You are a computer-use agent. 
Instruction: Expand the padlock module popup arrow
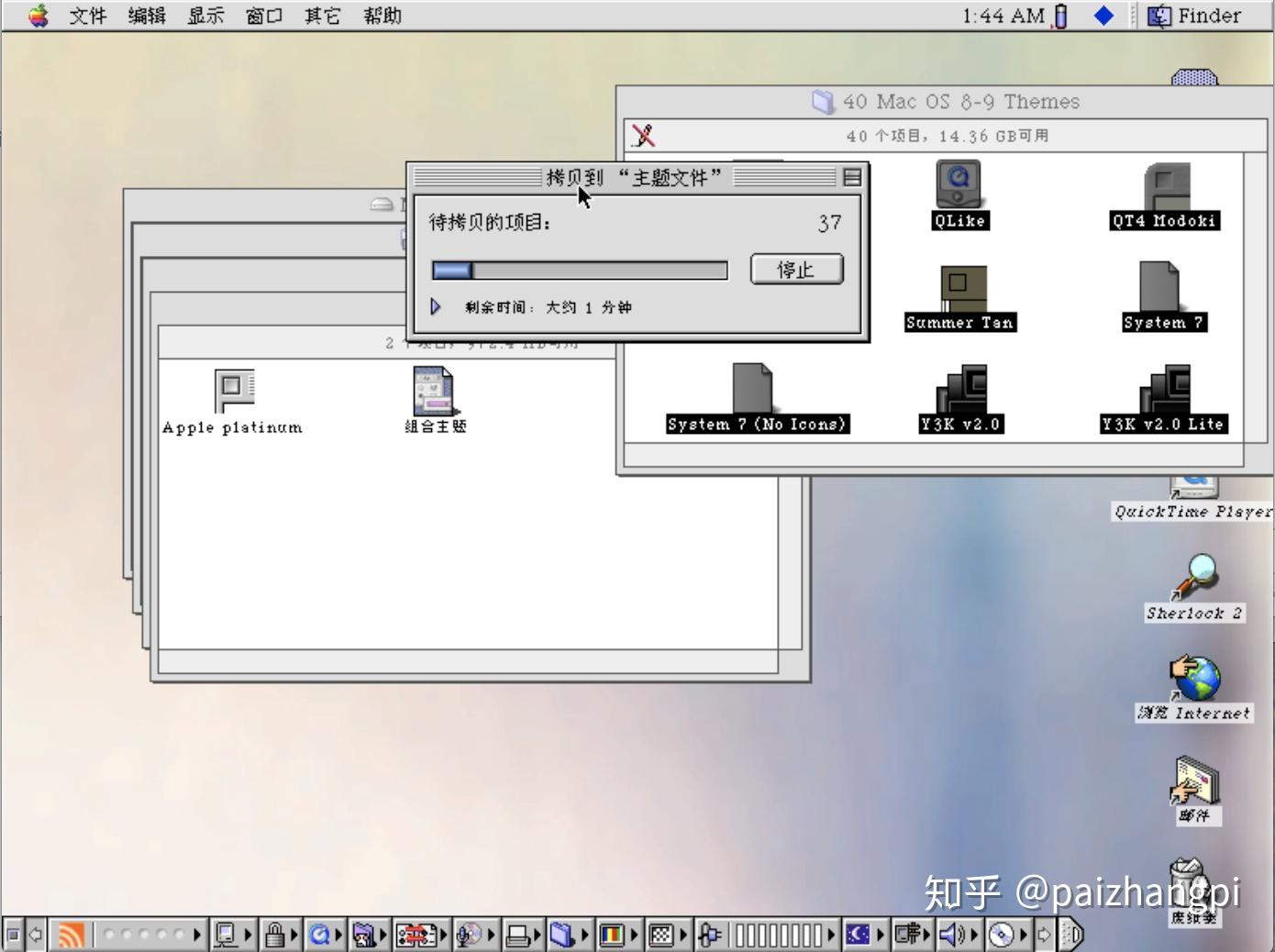pyautogui.click(x=294, y=935)
